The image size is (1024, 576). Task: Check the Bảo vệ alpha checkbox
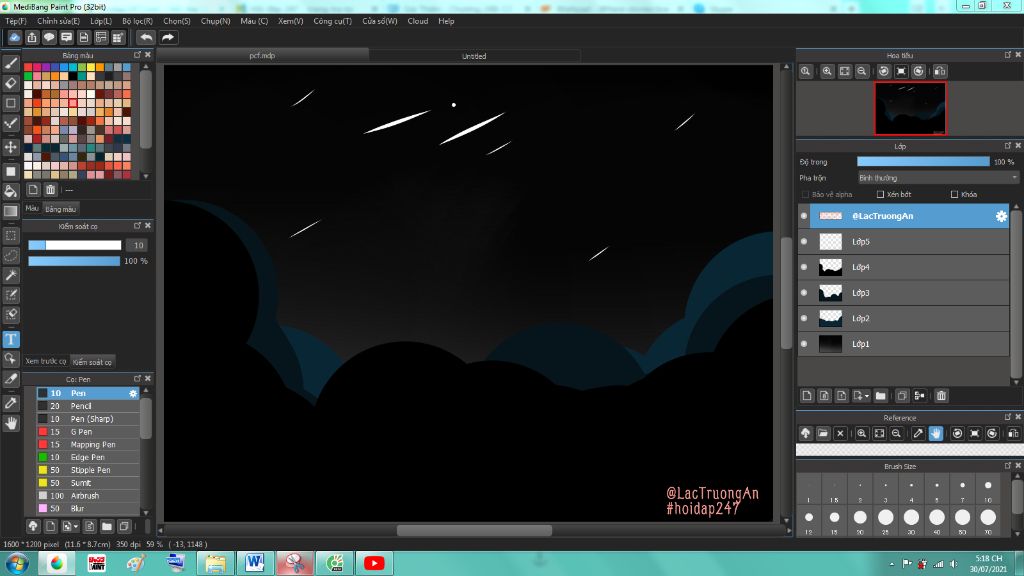[805, 194]
